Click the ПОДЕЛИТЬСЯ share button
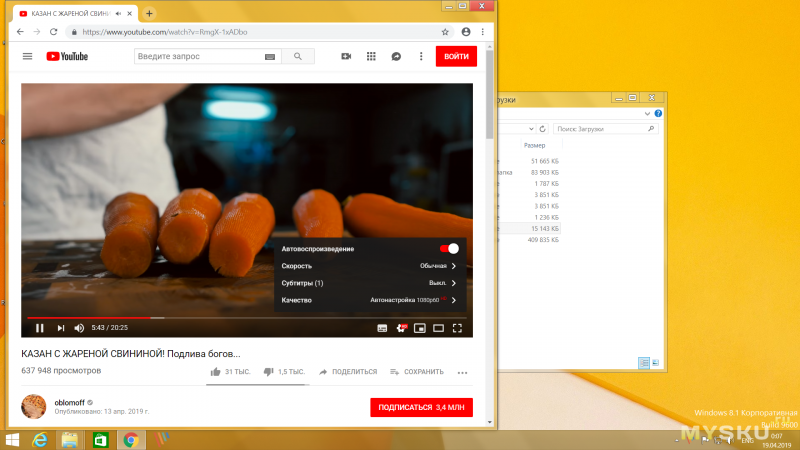 point(348,372)
